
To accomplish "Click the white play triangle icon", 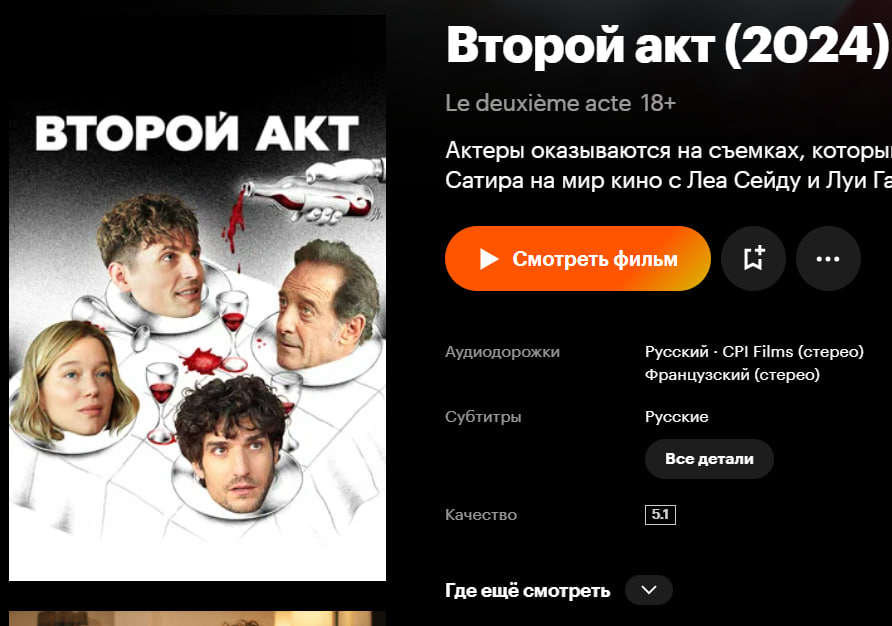I will click(489, 259).
